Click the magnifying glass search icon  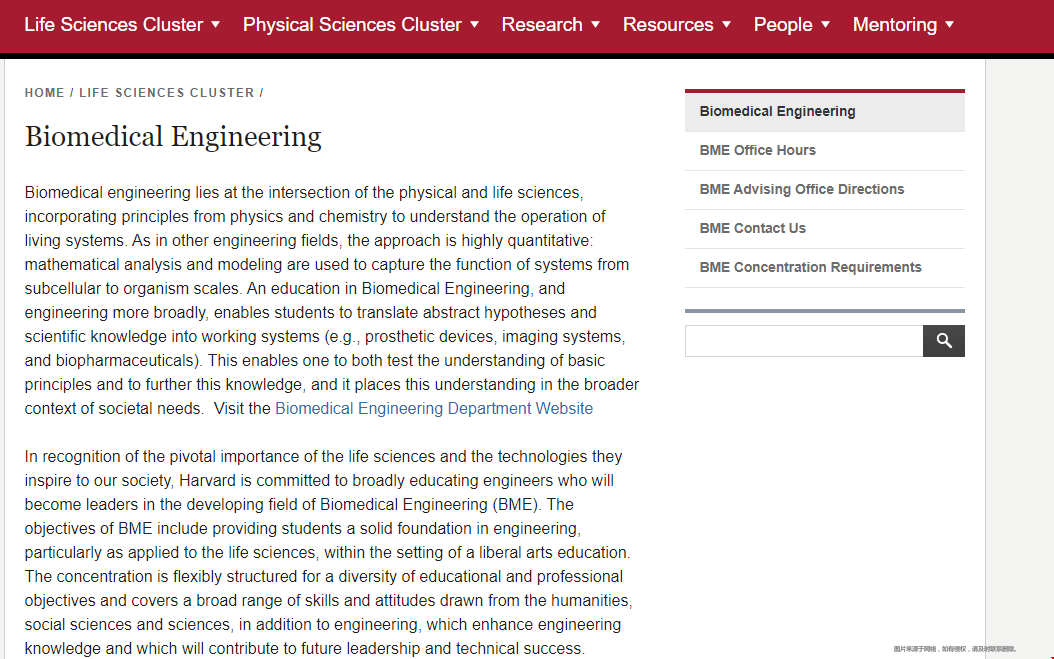click(x=943, y=341)
